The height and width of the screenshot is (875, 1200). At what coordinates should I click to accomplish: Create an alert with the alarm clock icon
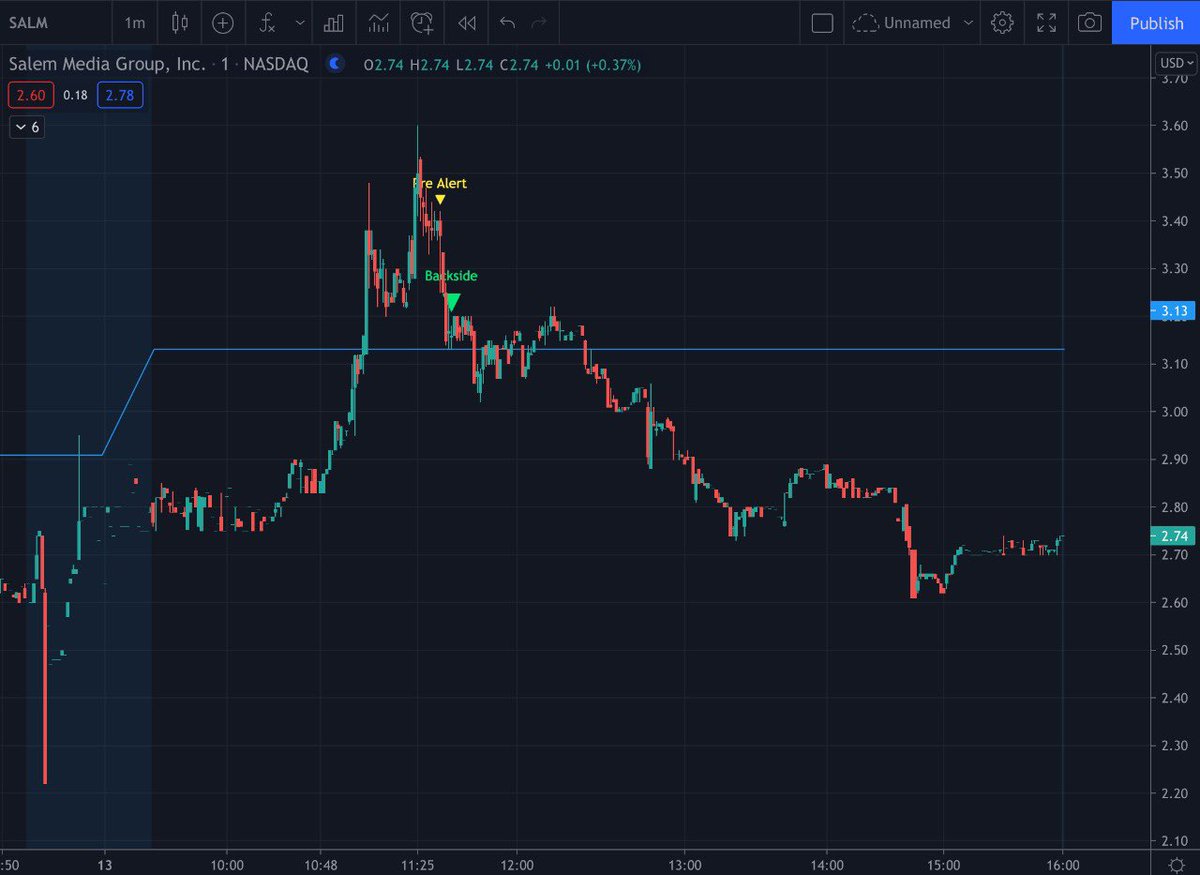422,22
